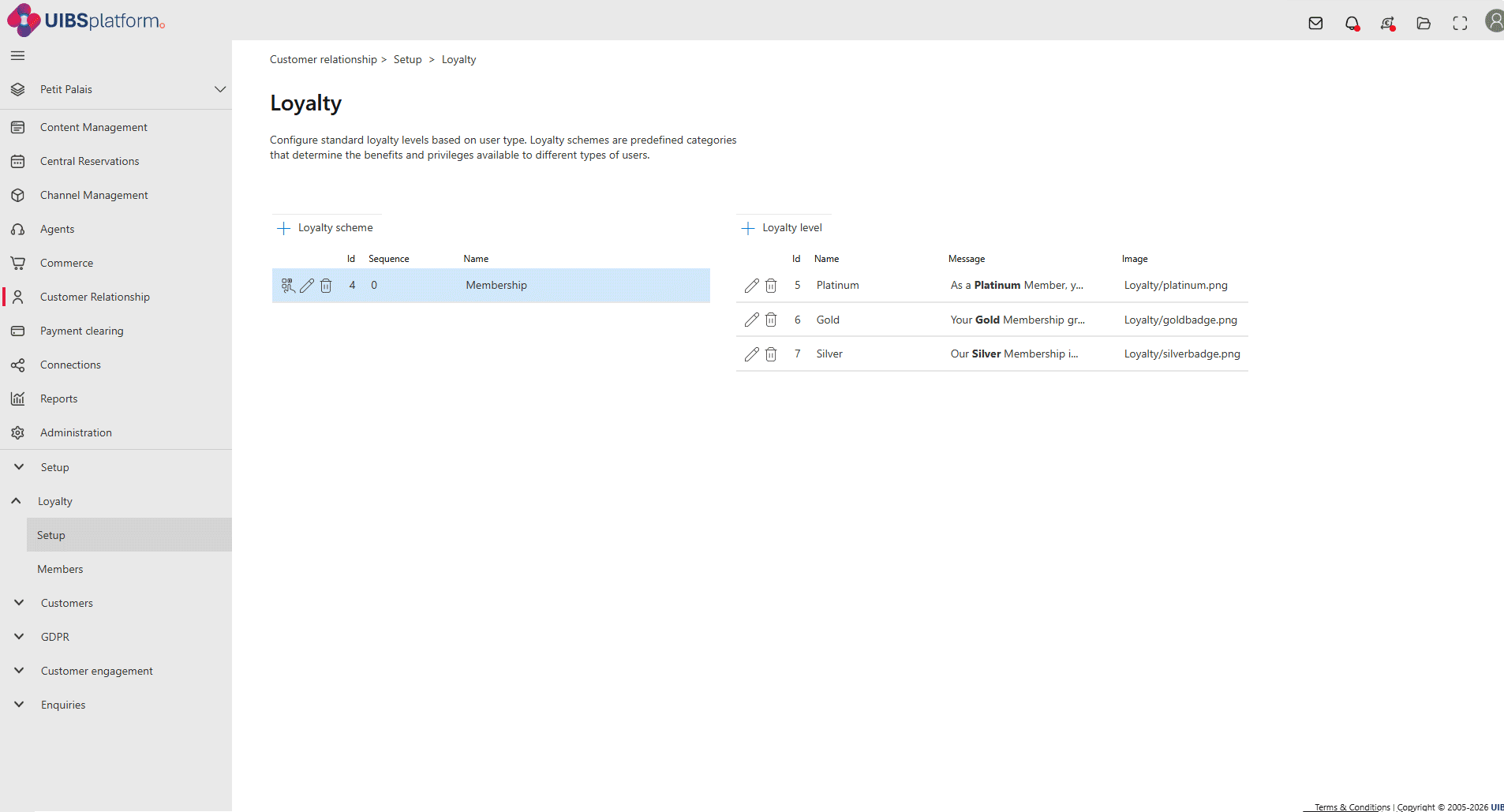Image resolution: width=1504 pixels, height=812 pixels.
Task: Expand the GDPR sidebar section
Action: click(x=19, y=637)
